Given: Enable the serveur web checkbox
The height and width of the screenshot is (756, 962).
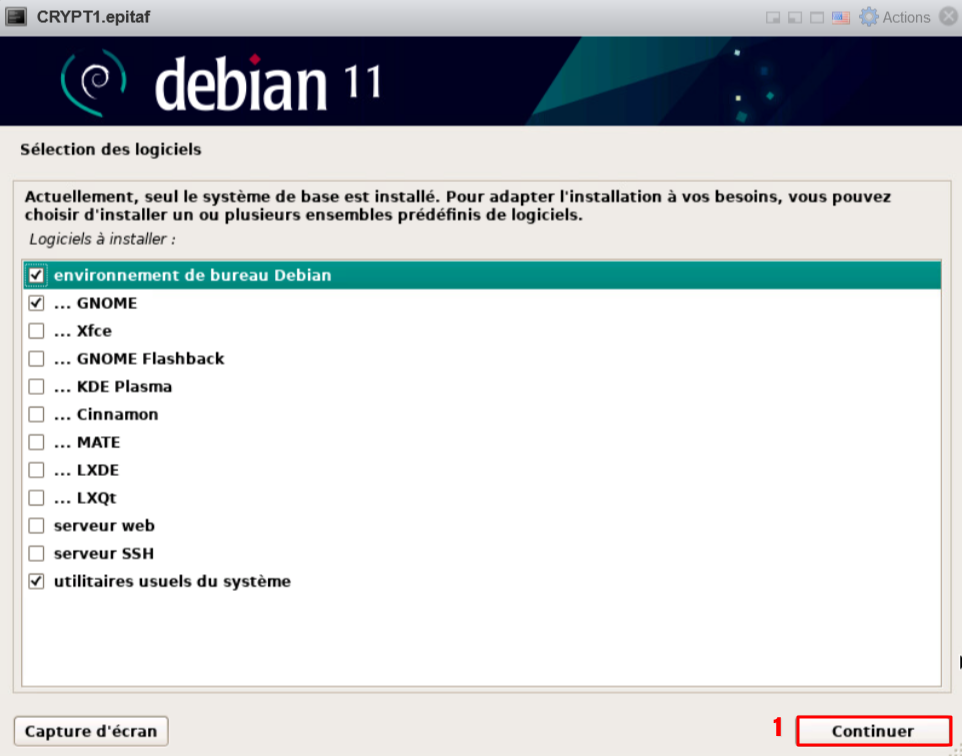Looking at the screenshot, I should pos(37,525).
